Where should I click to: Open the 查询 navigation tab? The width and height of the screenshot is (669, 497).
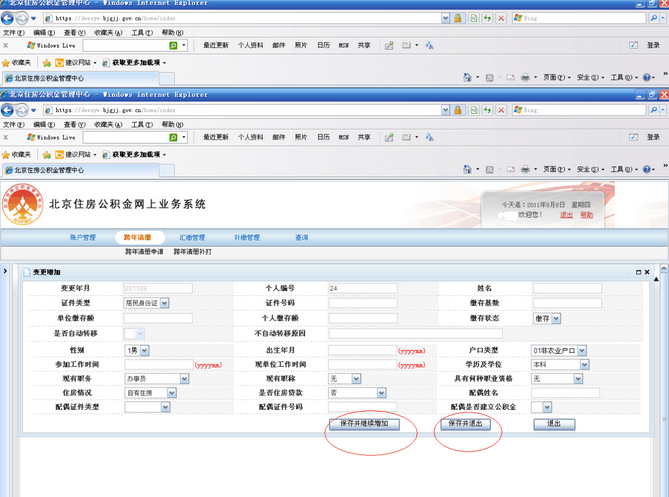click(302, 238)
